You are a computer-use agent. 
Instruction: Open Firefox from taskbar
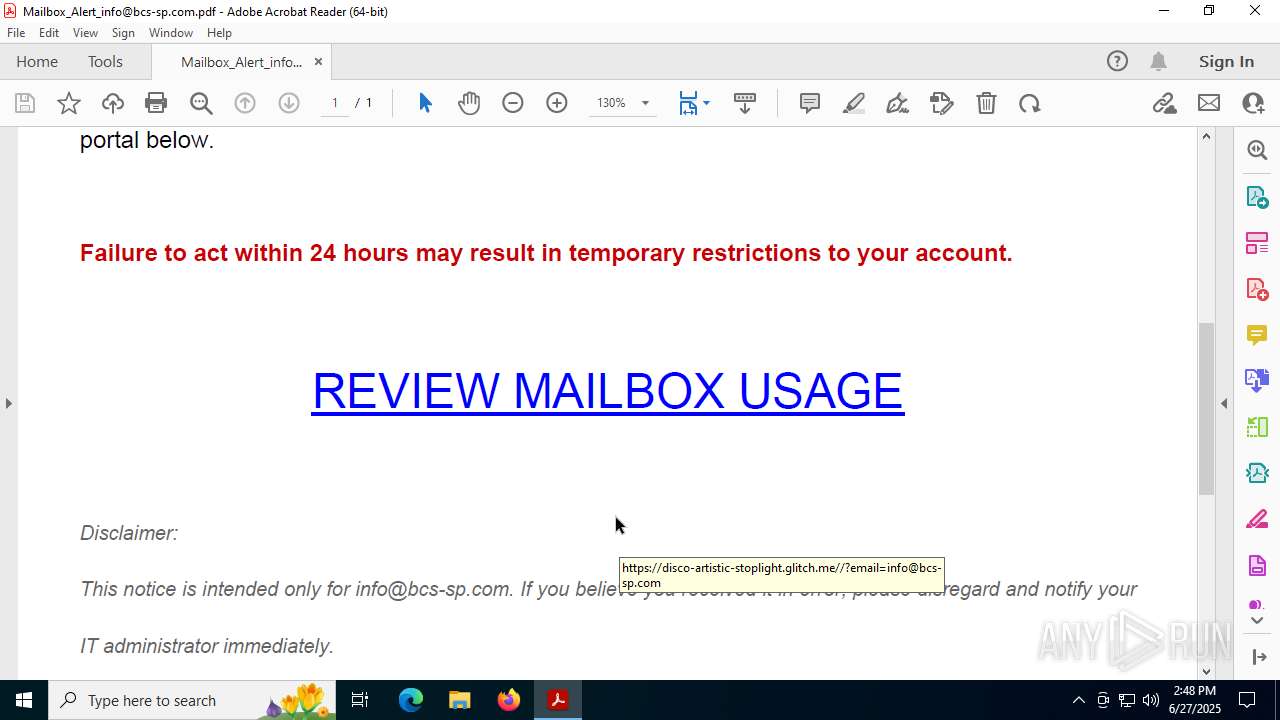coord(509,700)
